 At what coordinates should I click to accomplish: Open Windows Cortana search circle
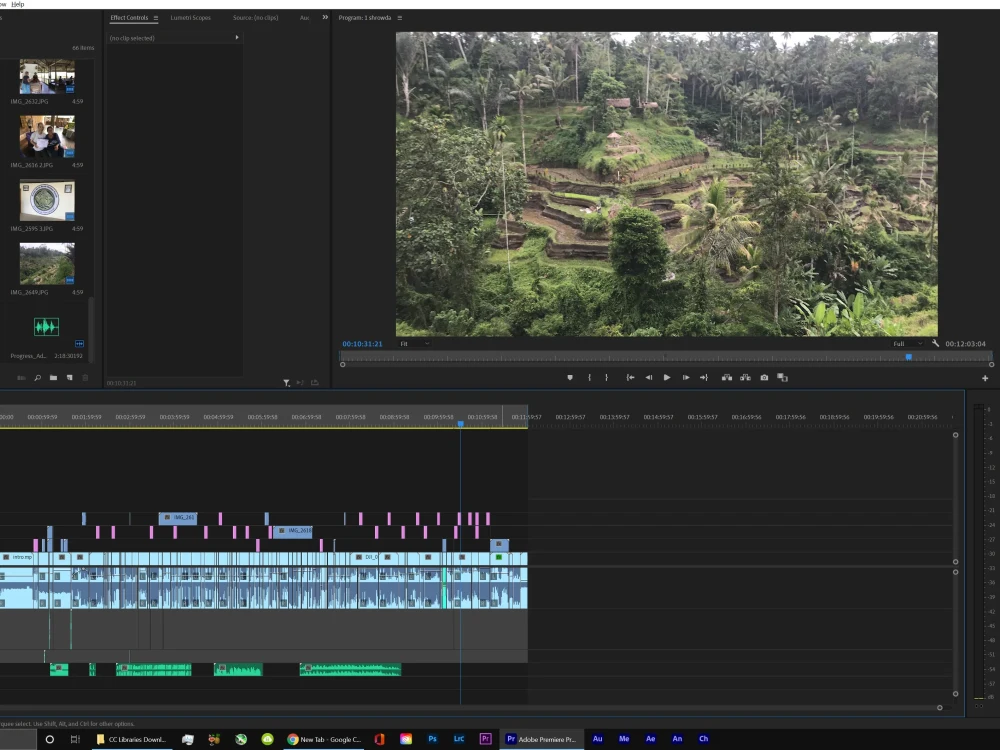point(50,739)
